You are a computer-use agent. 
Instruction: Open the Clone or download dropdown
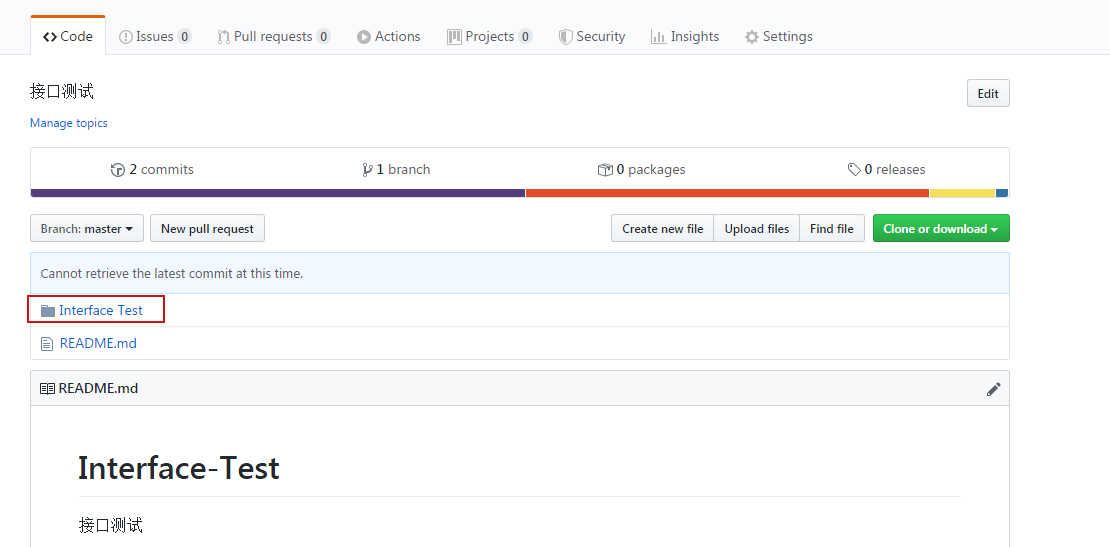tap(942, 229)
